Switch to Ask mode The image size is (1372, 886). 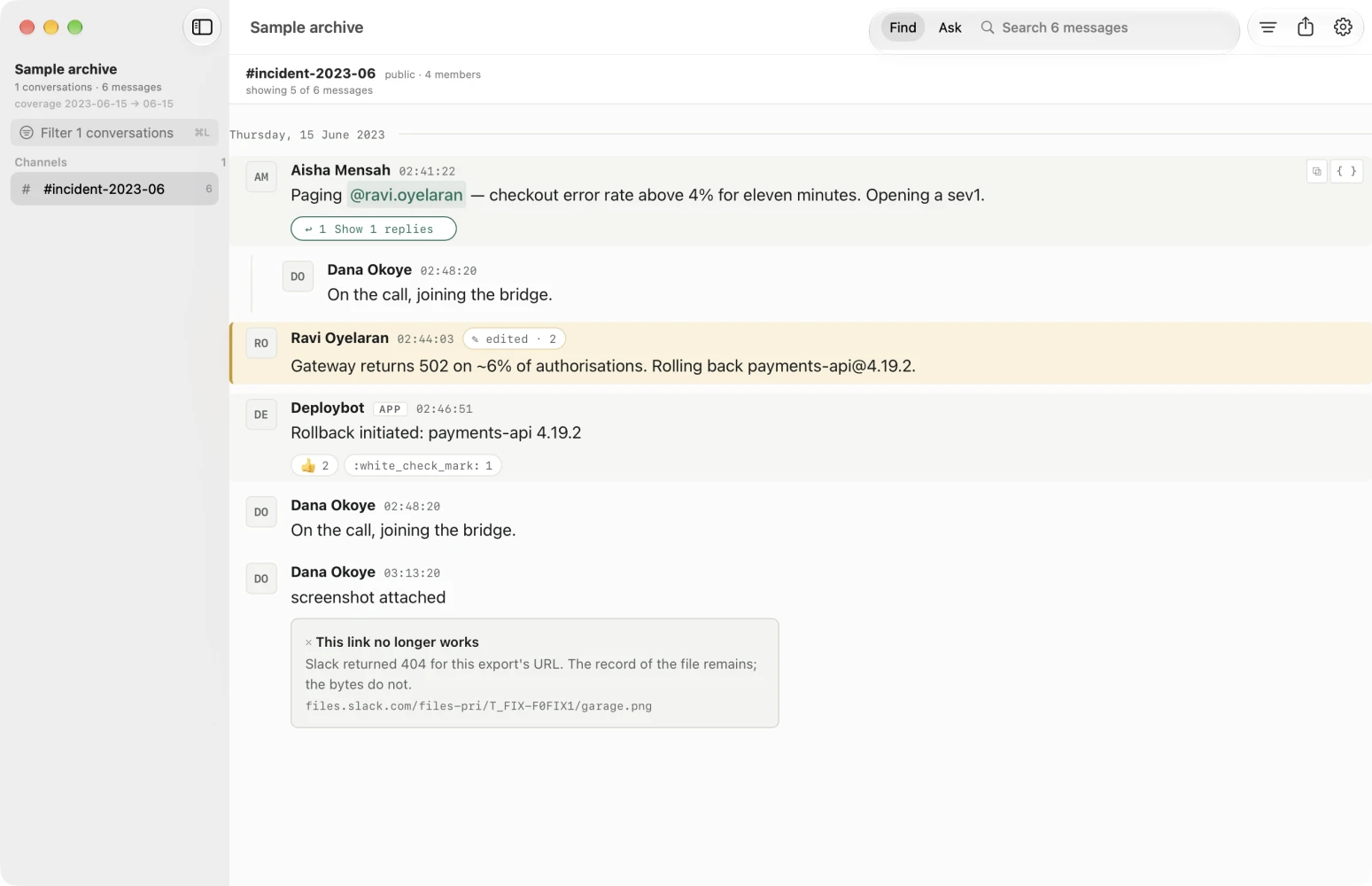click(x=950, y=27)
